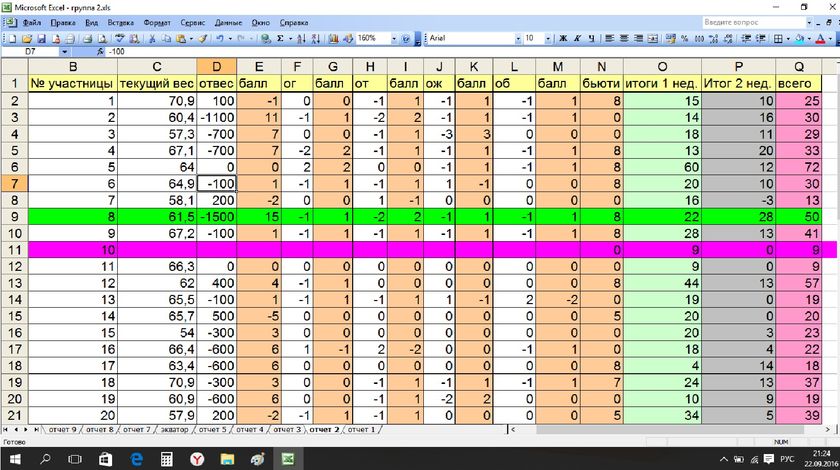Activate the Format Painter brush

pyautogui.click(x=202, y=39)
